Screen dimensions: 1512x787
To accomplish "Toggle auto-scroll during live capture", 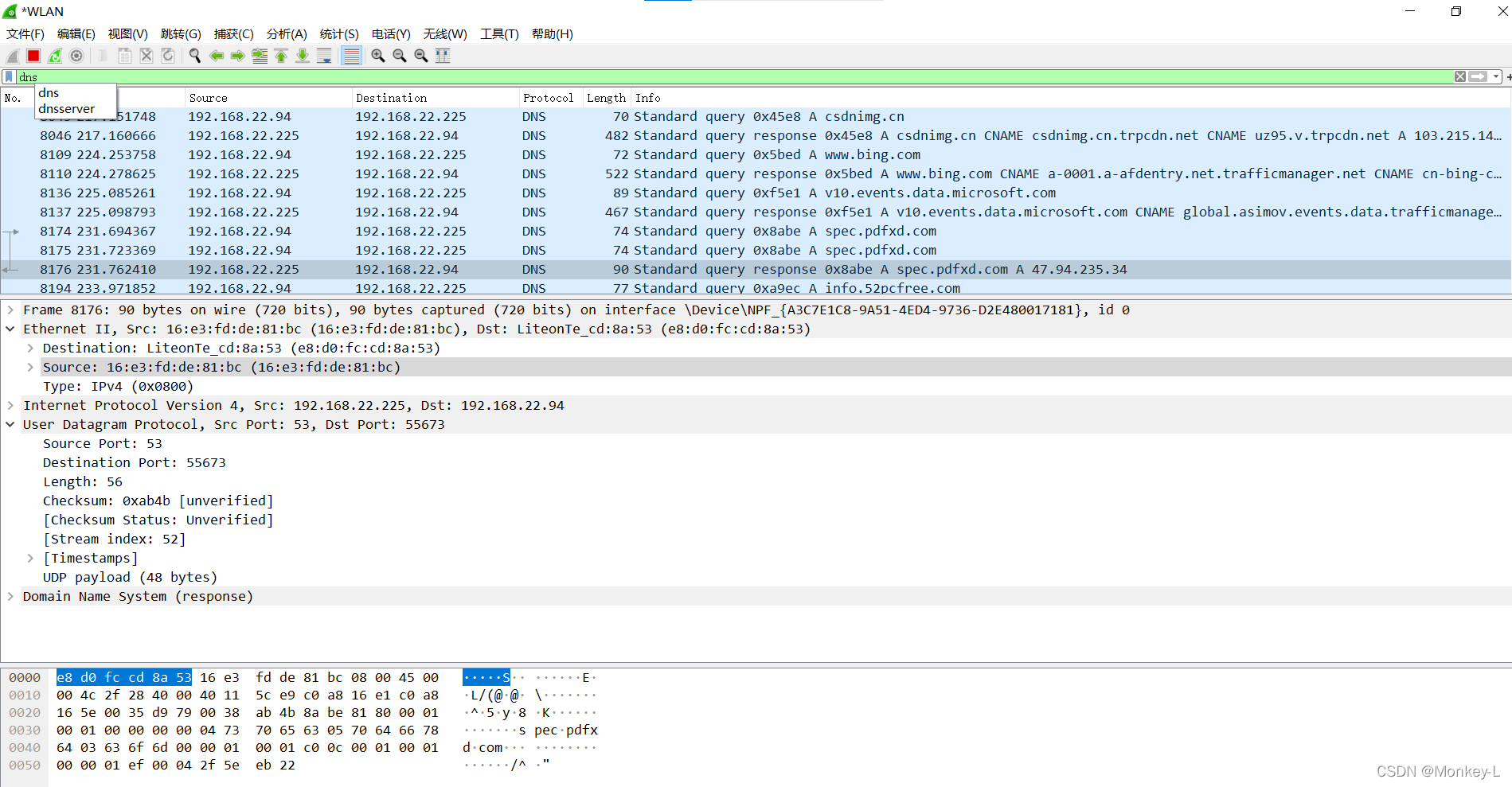I will tap(324, 56).
